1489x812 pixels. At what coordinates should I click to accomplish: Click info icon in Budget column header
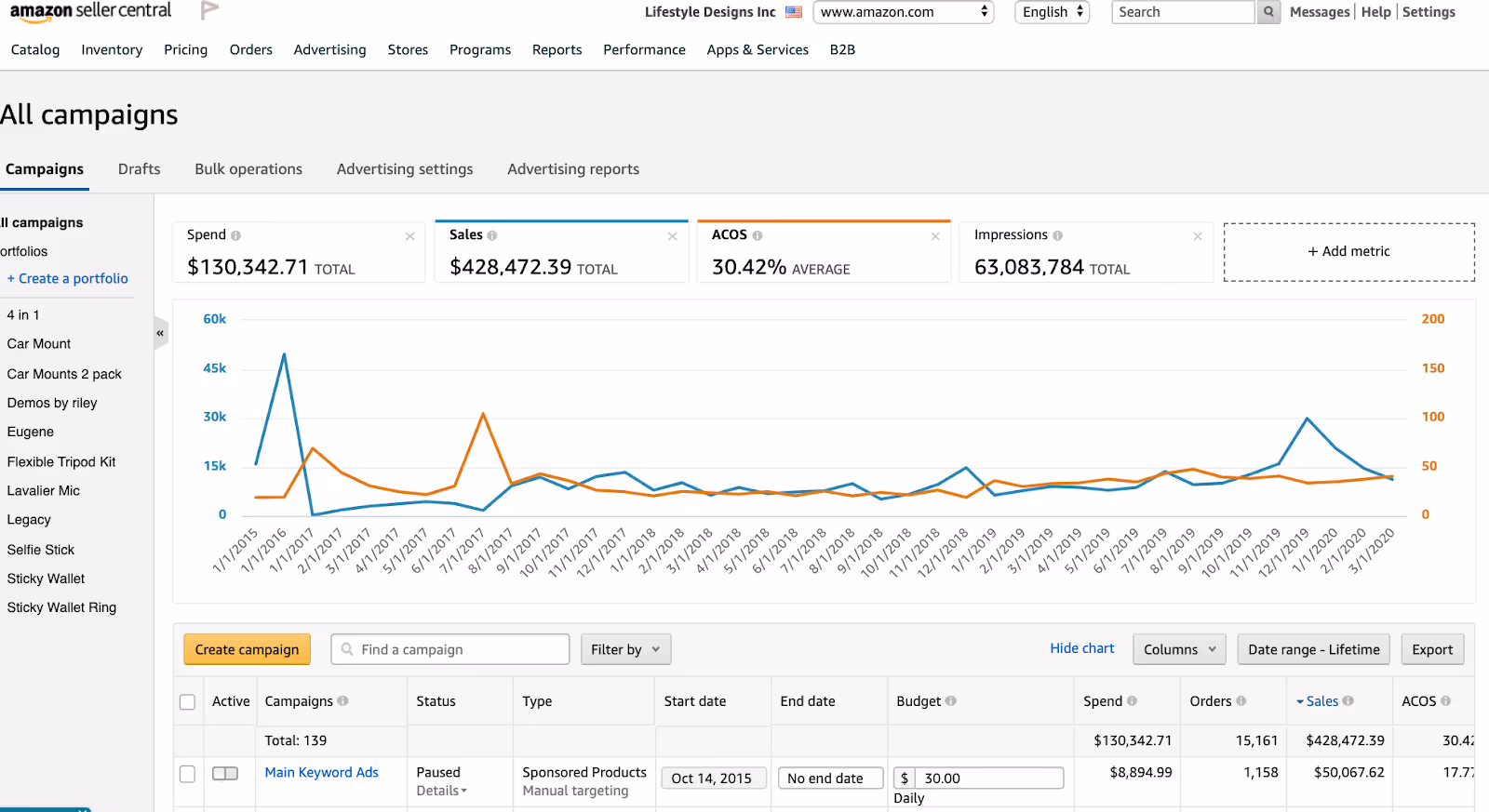click(x=951, y=700)
